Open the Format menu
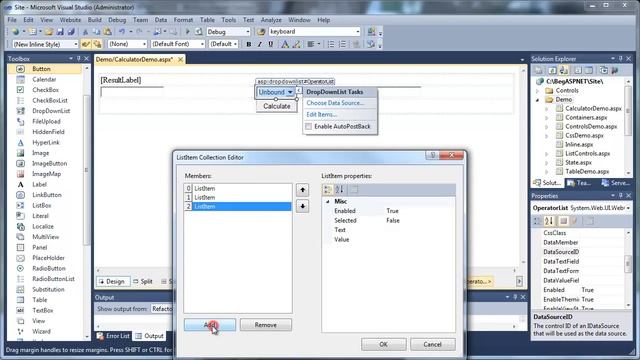 183,20
